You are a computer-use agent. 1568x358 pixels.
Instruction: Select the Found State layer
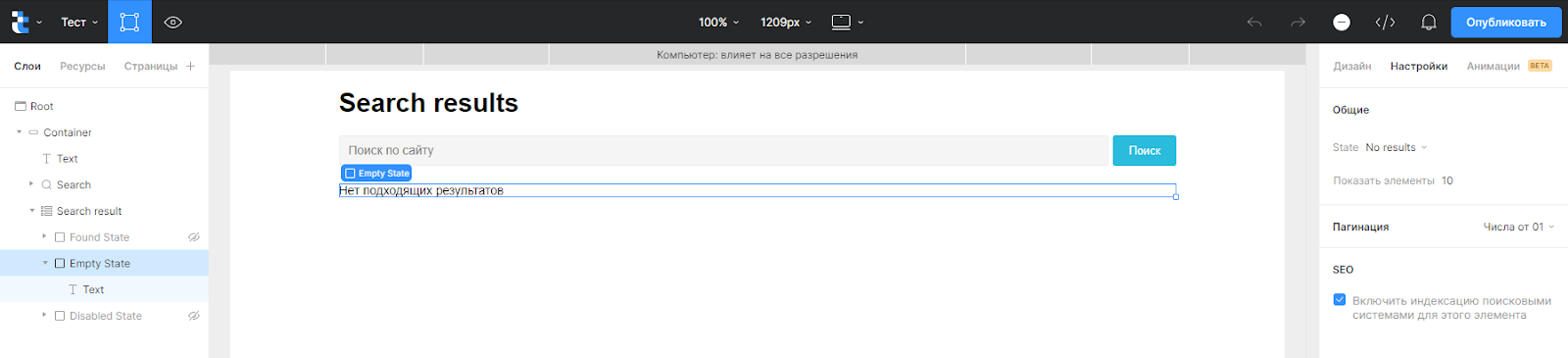click(x=104, y=237)
